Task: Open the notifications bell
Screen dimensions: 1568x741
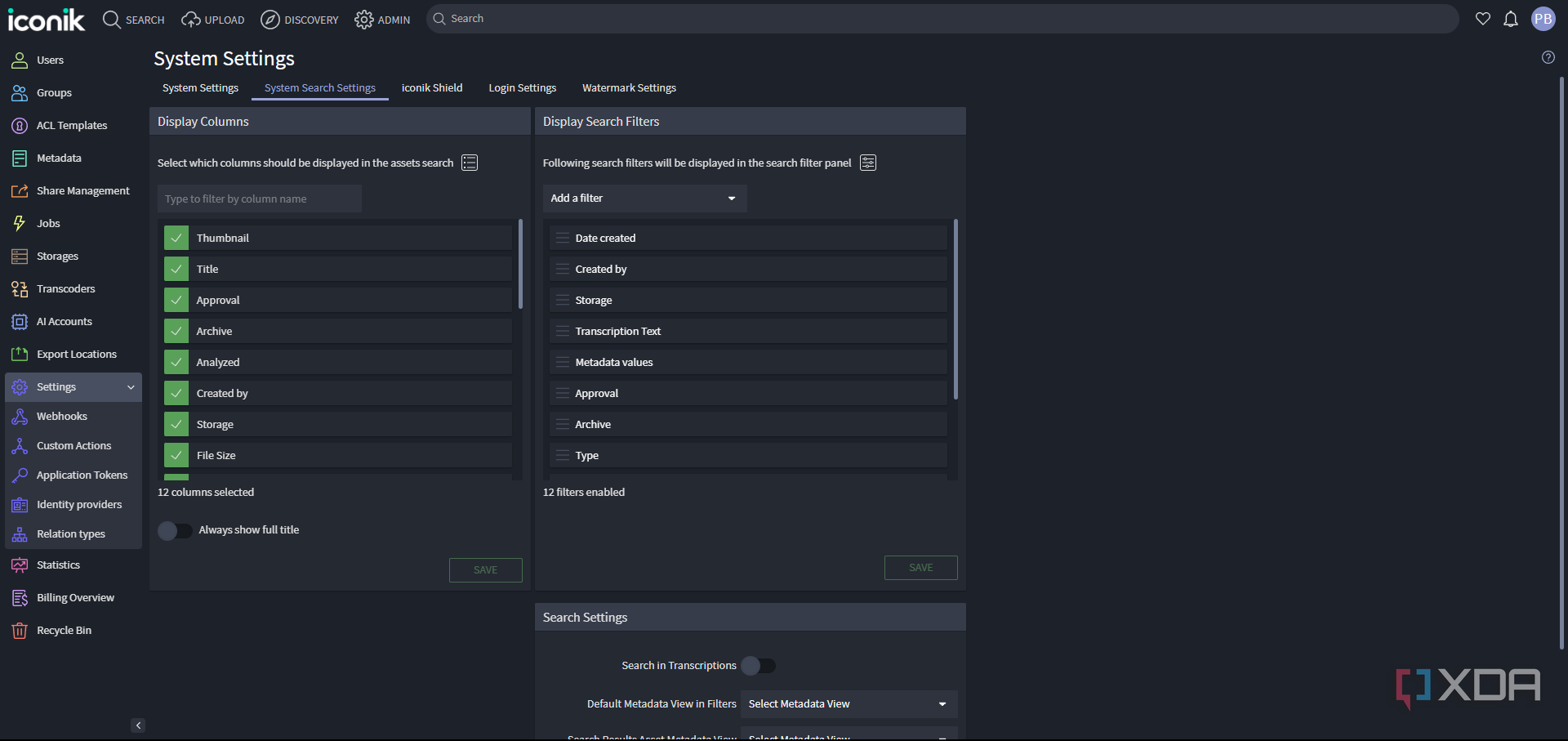Action: tap(1511, 19)
